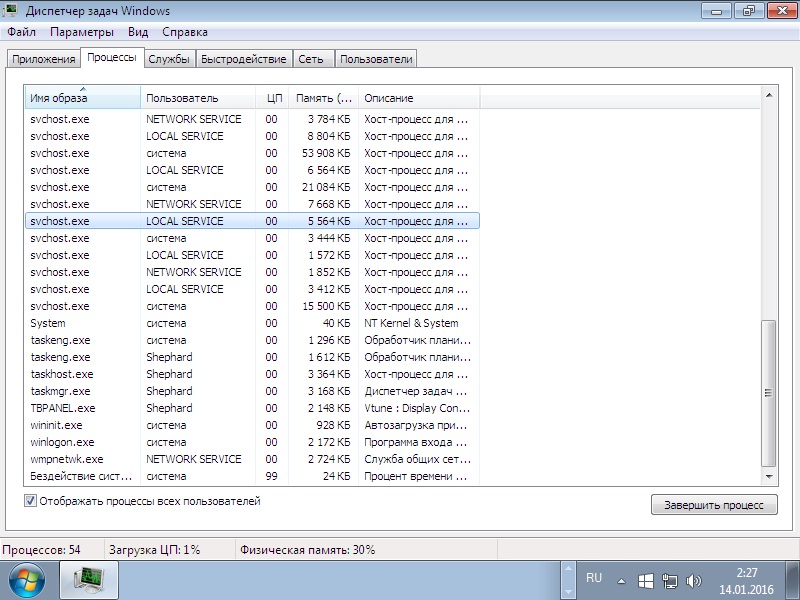Select the Процессы tab

click(x=112, y=58)
